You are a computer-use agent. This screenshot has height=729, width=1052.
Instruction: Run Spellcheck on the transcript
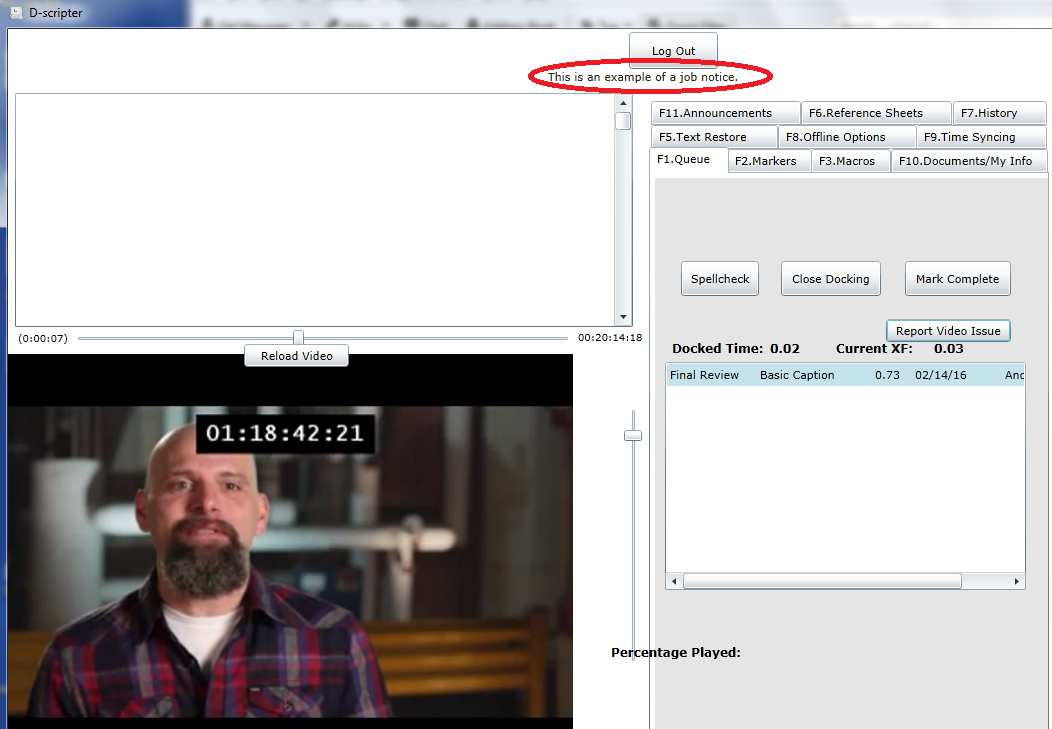[x=720, y=279]
